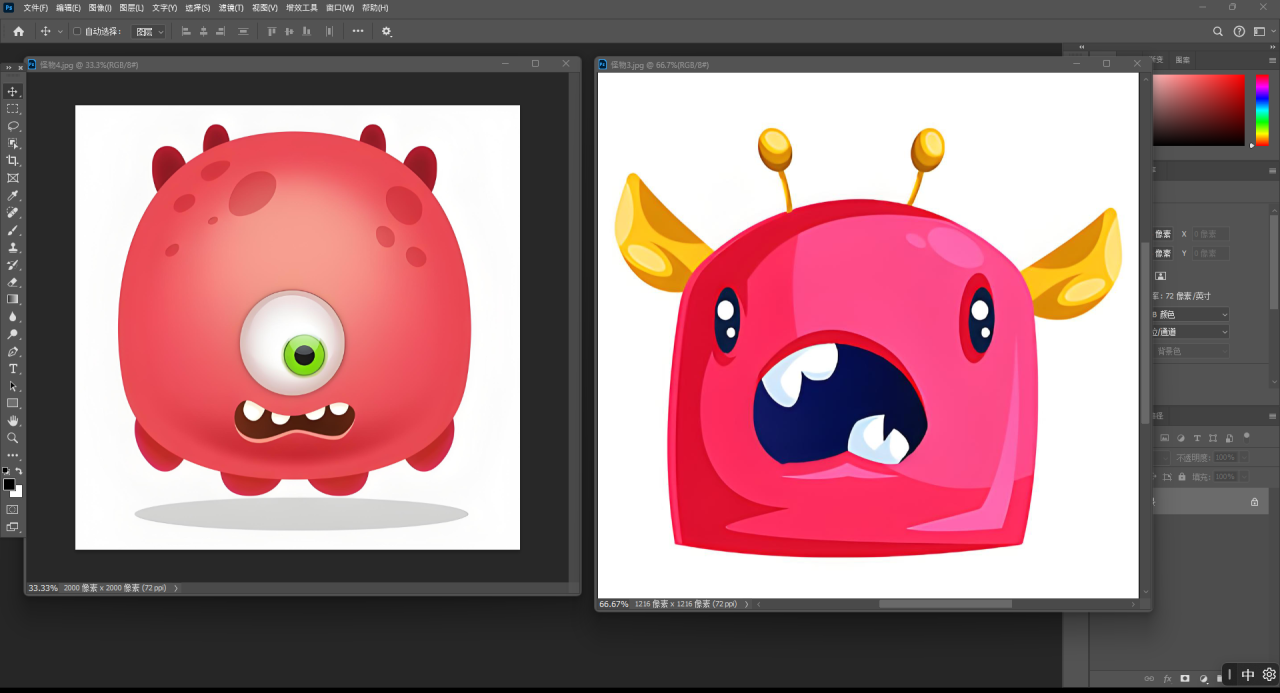Toggle Quick Mask mode in toolbar
The height and width of the screenshot is (693, 1280).
pos(13,509)
